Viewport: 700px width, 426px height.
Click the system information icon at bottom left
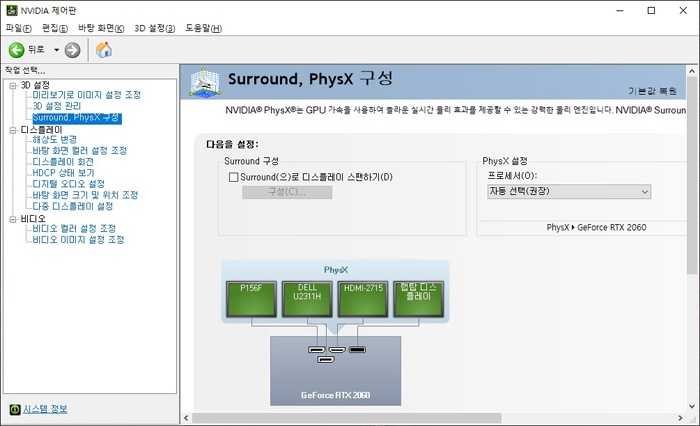point(15,409)
